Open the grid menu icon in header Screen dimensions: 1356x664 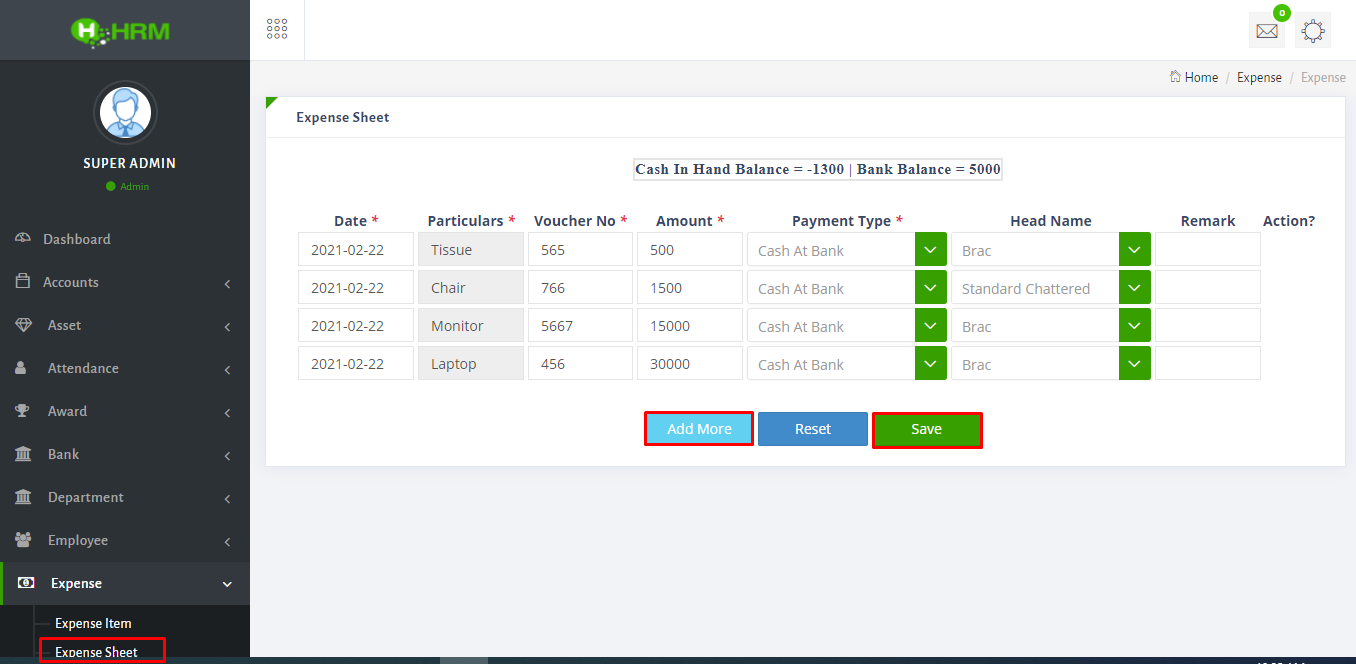tap(277, 30)
